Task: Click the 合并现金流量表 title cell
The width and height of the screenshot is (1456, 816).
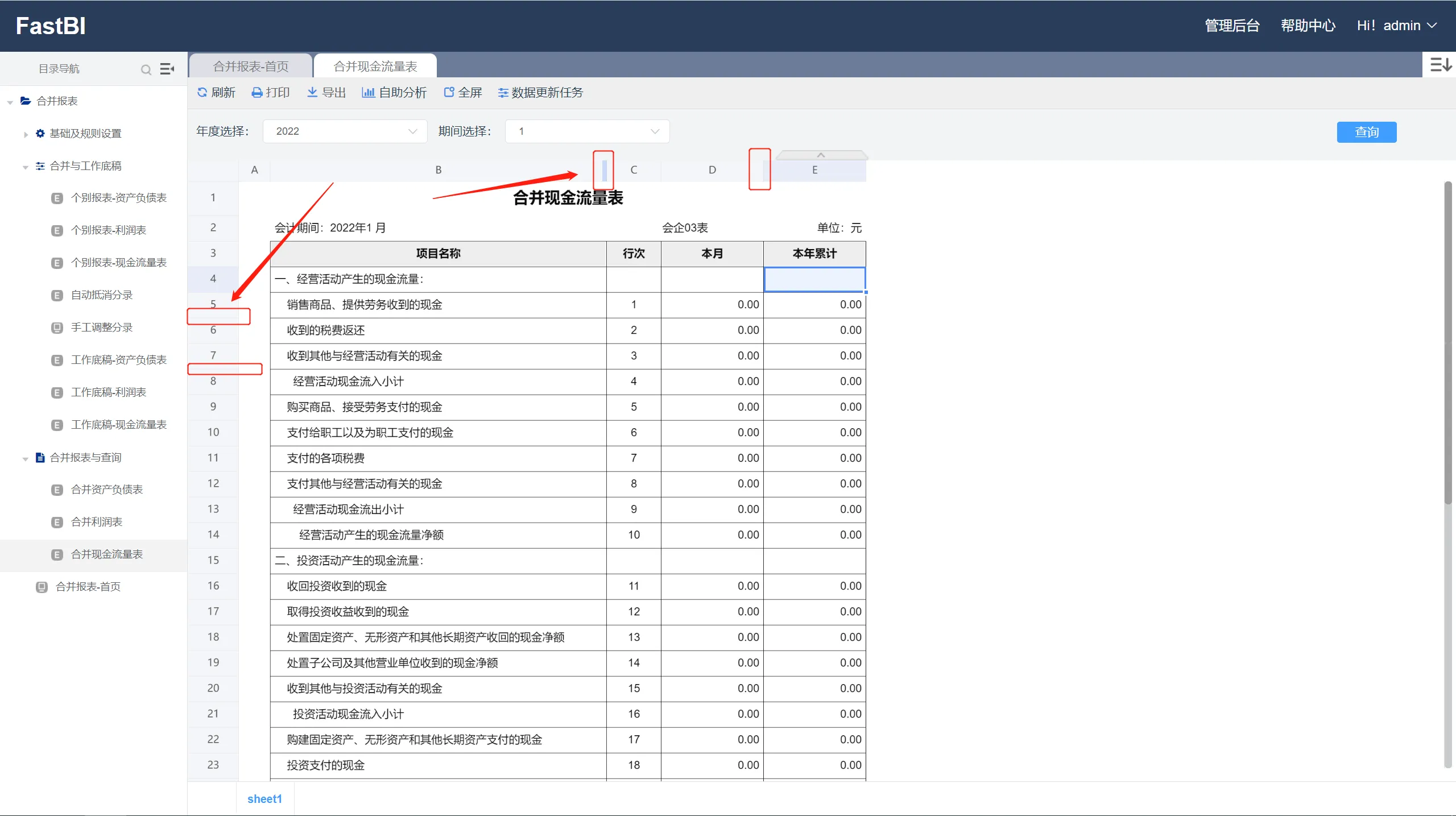Action: coord(568,198)
